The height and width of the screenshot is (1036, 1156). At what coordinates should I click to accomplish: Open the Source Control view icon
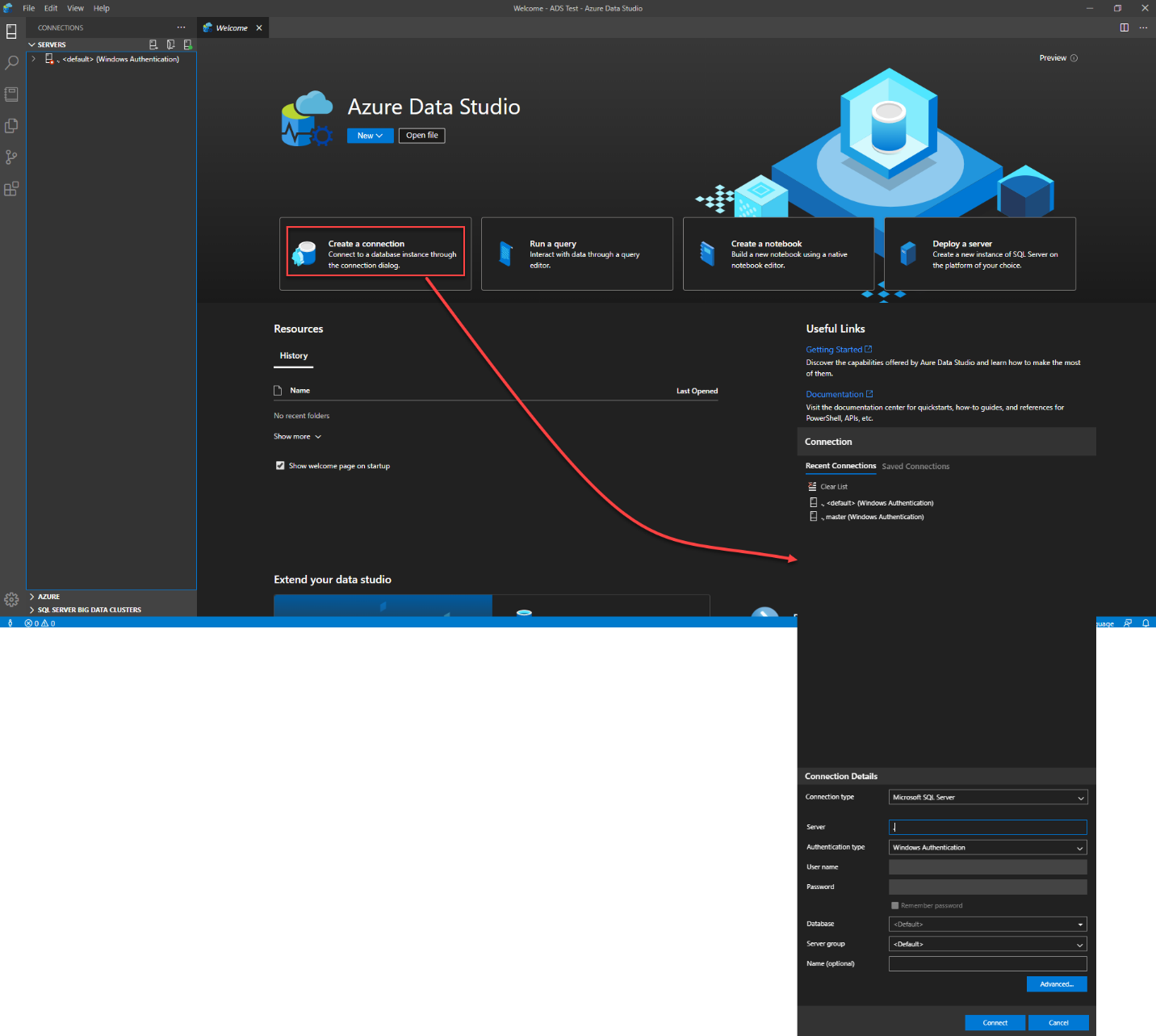11,157
